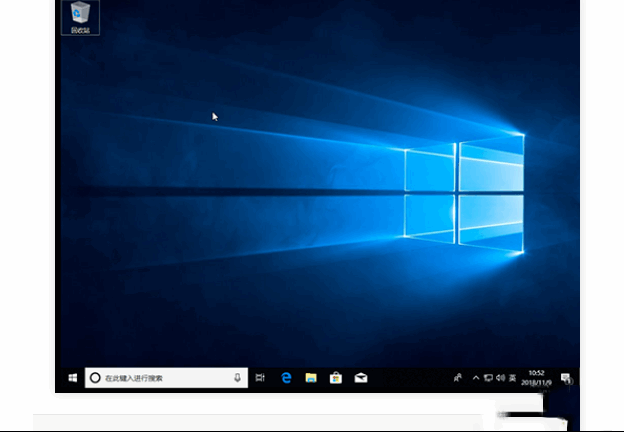Open the Recycle Bin desktop icon

point(80,17)
